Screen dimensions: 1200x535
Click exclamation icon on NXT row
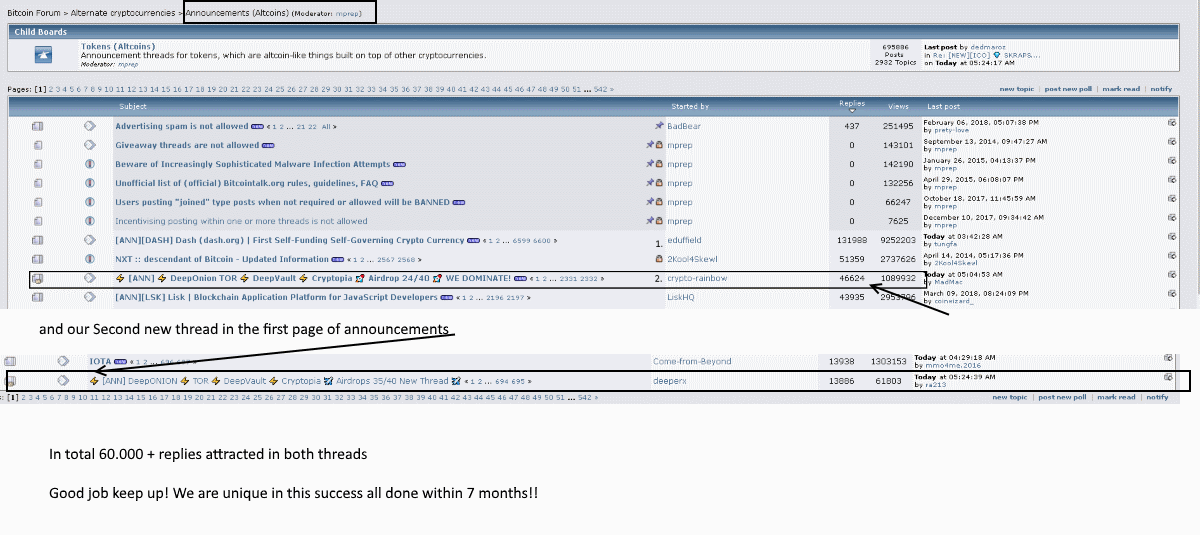(89, 259)
